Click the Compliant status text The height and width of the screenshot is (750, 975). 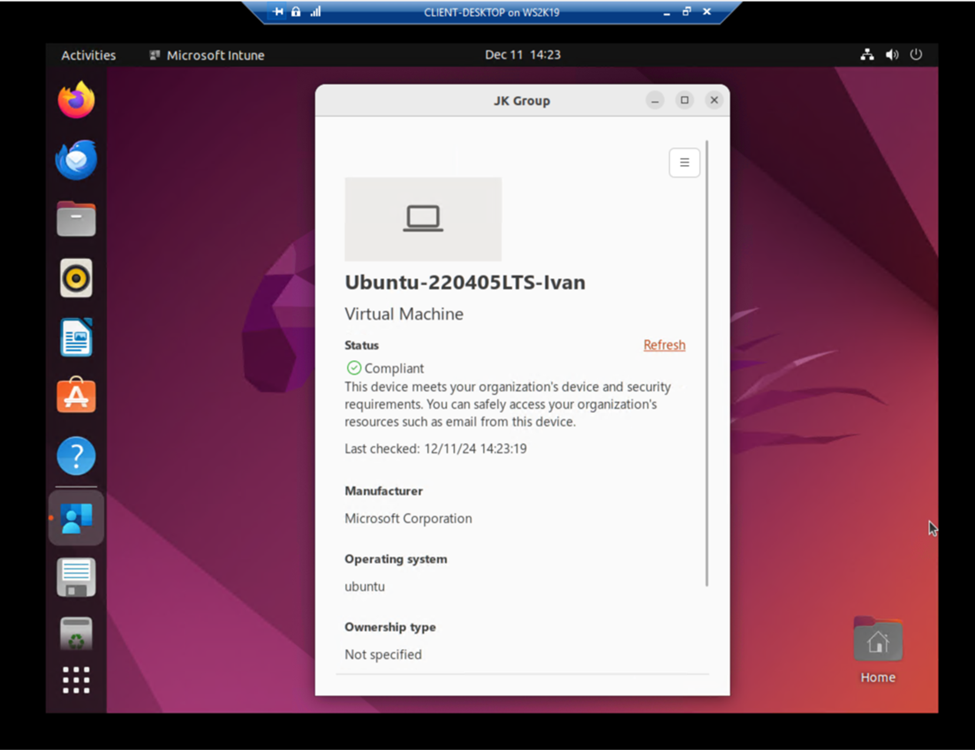click(394, 368)
